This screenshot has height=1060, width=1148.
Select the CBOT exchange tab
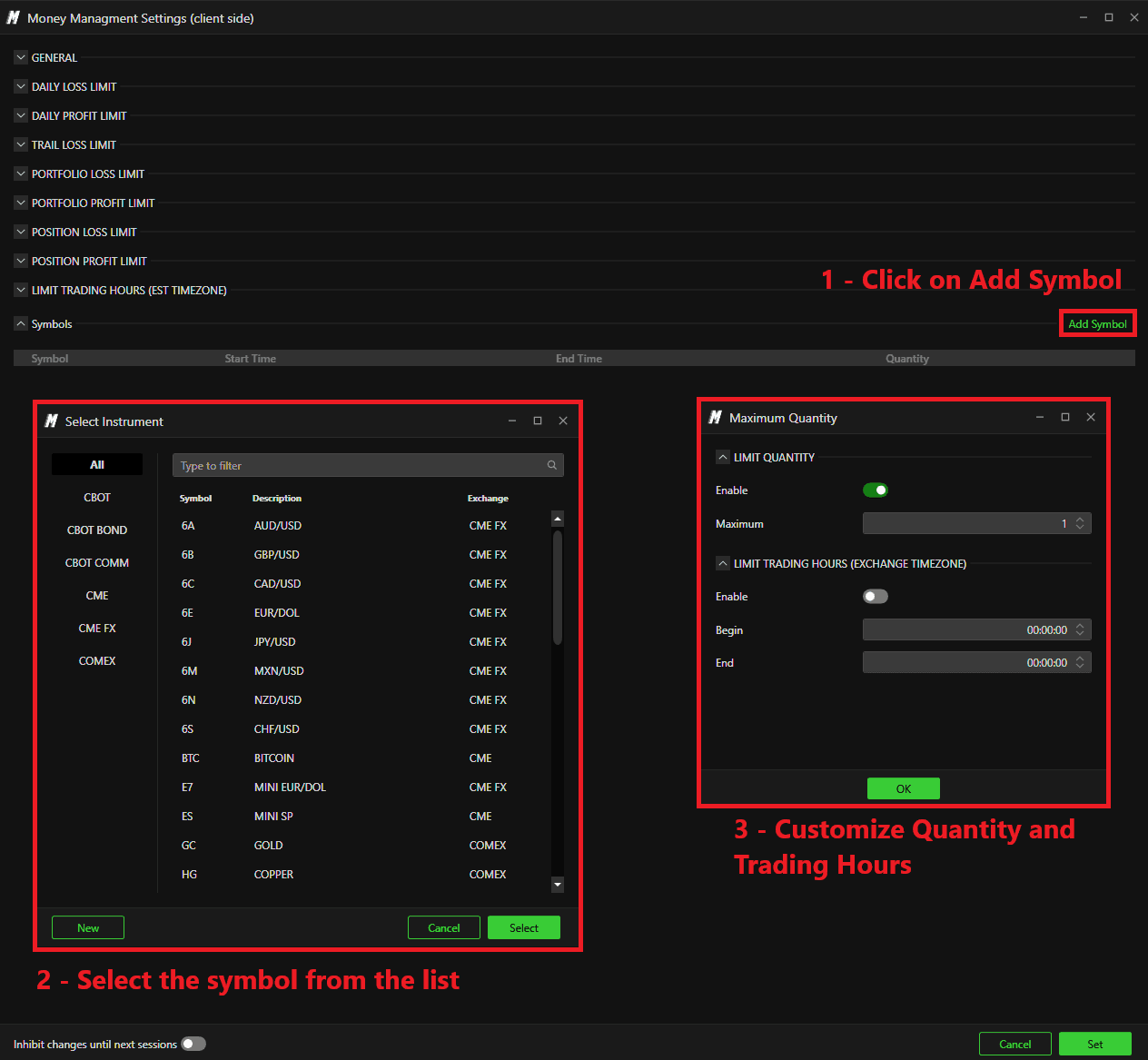[x=97, y=497]
